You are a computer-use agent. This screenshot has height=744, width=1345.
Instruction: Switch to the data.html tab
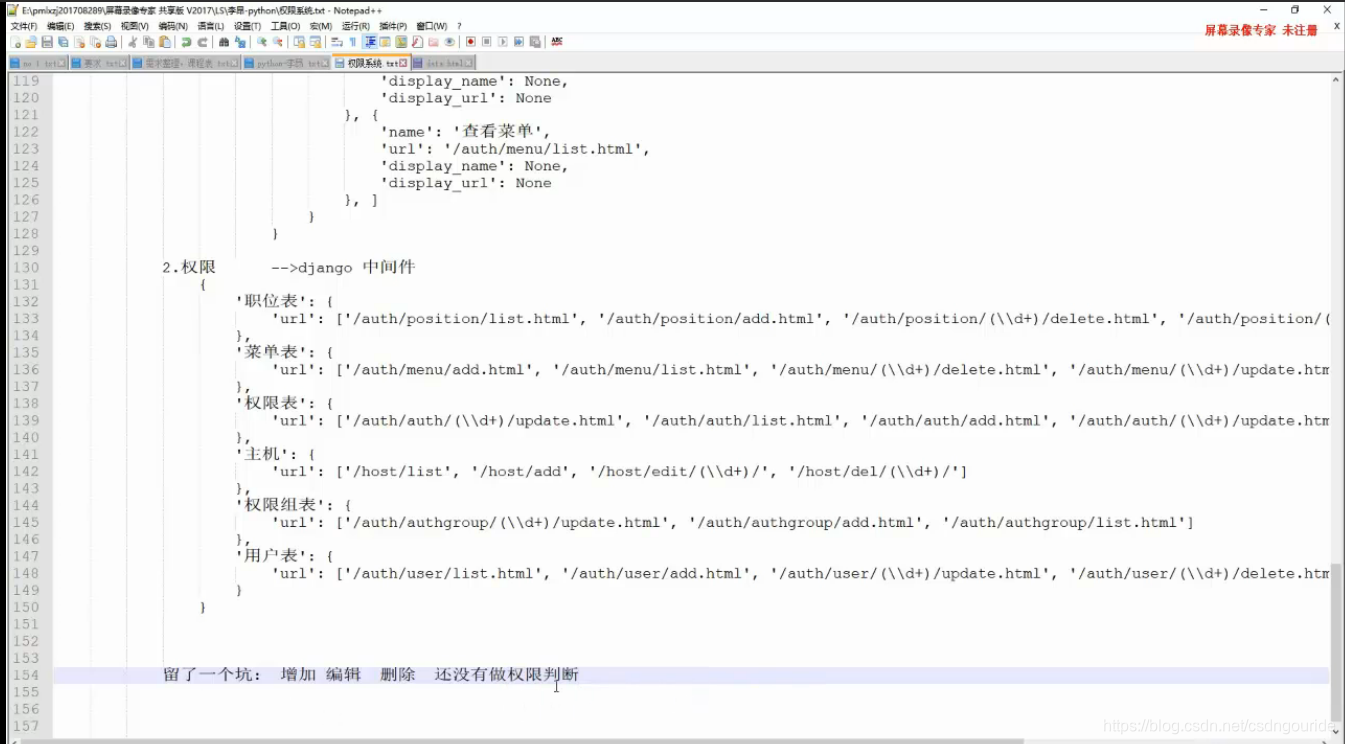[442, 63]
